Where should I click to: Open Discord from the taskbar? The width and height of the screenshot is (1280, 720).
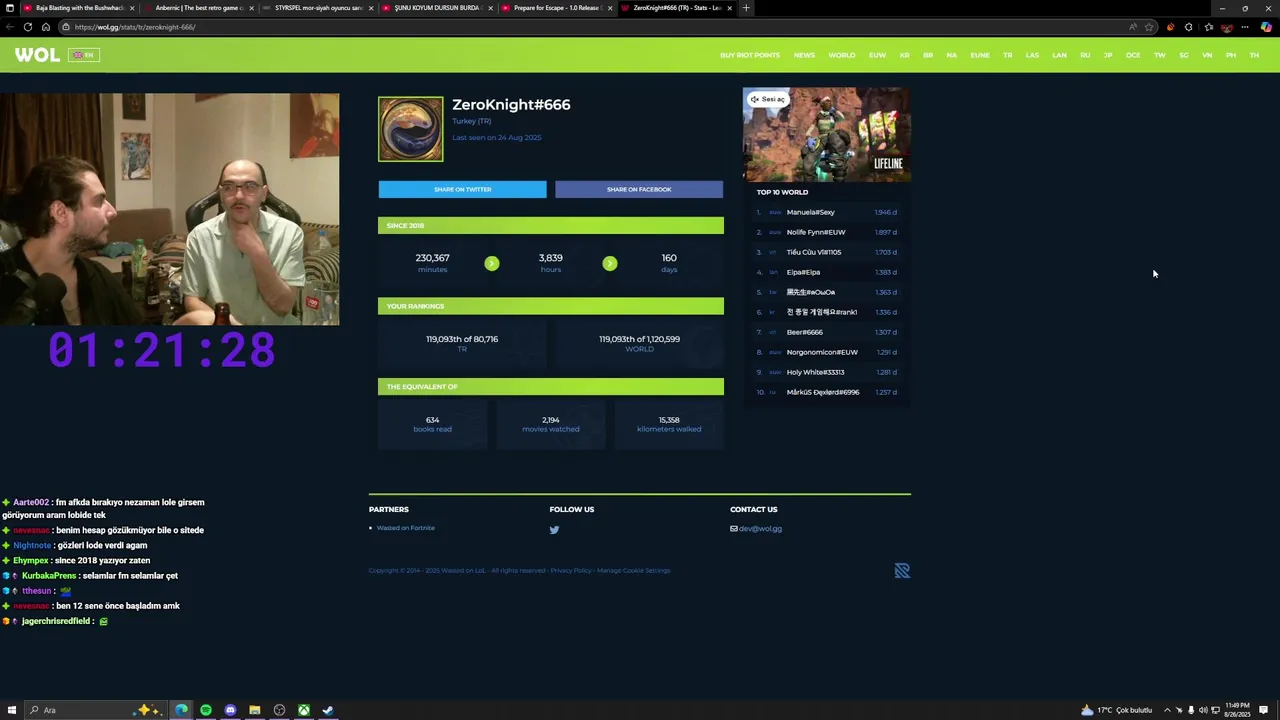click(x=230, y=710)
